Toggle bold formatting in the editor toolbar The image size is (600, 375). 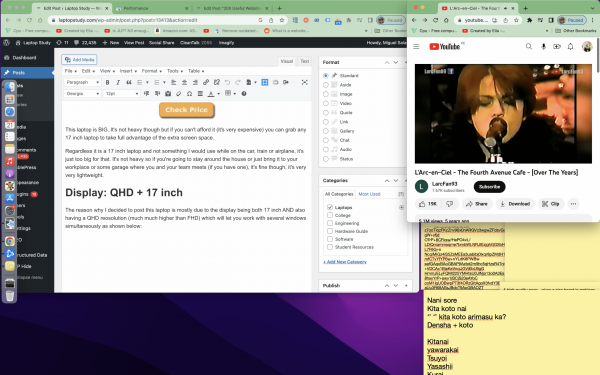(108, 82)
